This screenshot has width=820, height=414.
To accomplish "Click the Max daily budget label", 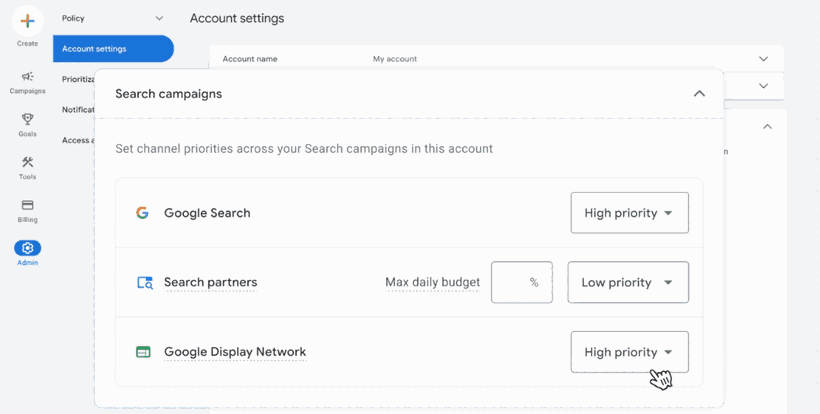I will pyautogui.click(x=432, y=282).
